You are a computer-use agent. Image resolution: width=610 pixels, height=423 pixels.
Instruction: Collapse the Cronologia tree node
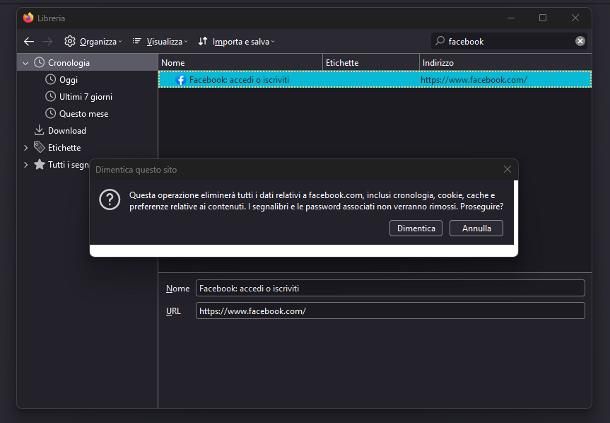click(26, 63)
